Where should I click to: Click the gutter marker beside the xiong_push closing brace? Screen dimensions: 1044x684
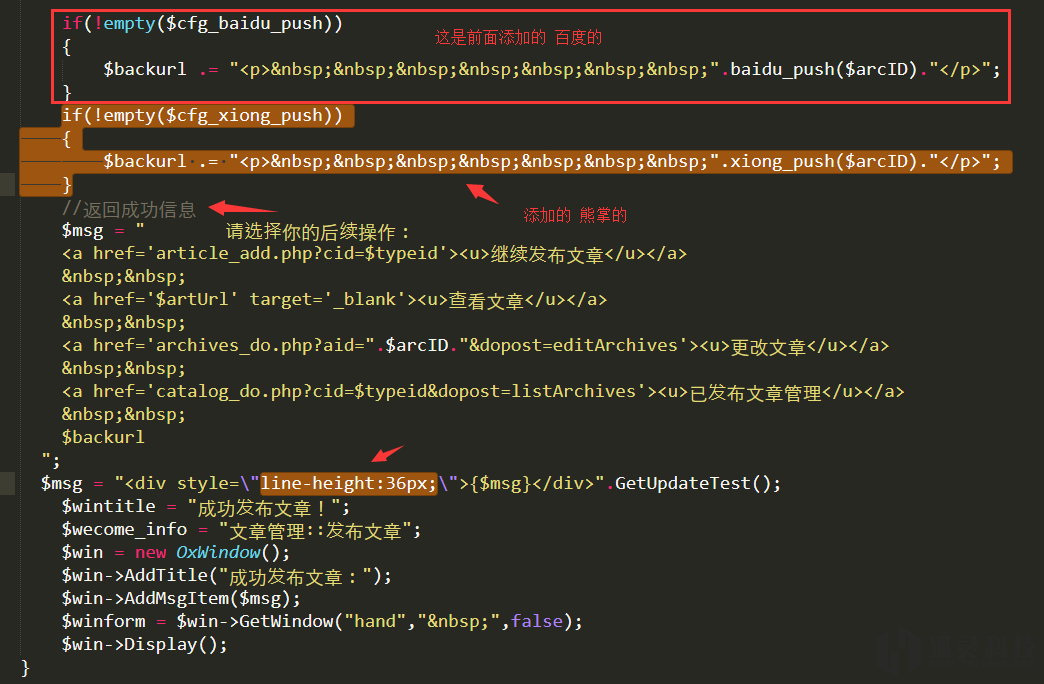[7, 184]
